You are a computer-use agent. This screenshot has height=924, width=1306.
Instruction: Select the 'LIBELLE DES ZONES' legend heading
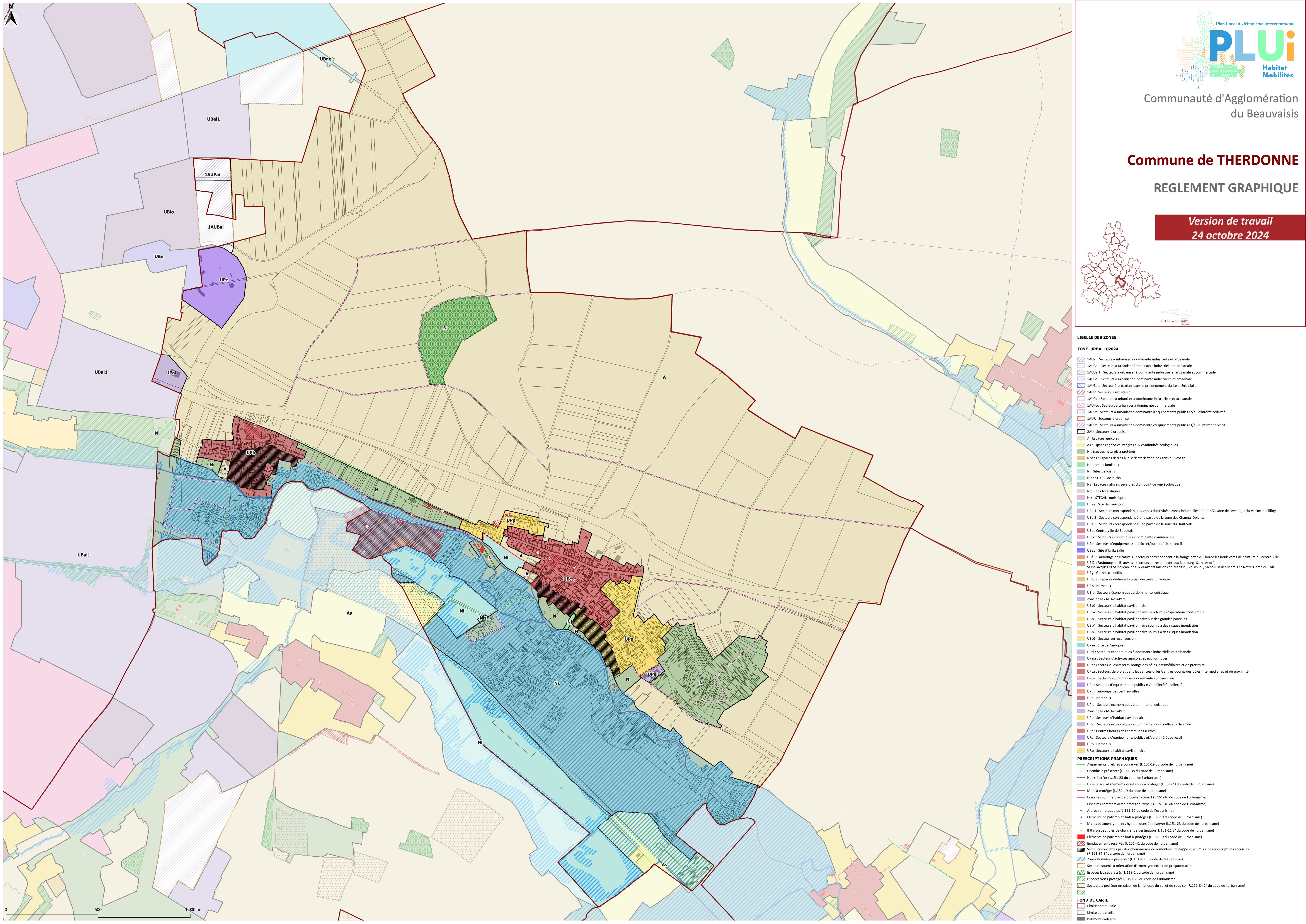(1097, 337)
